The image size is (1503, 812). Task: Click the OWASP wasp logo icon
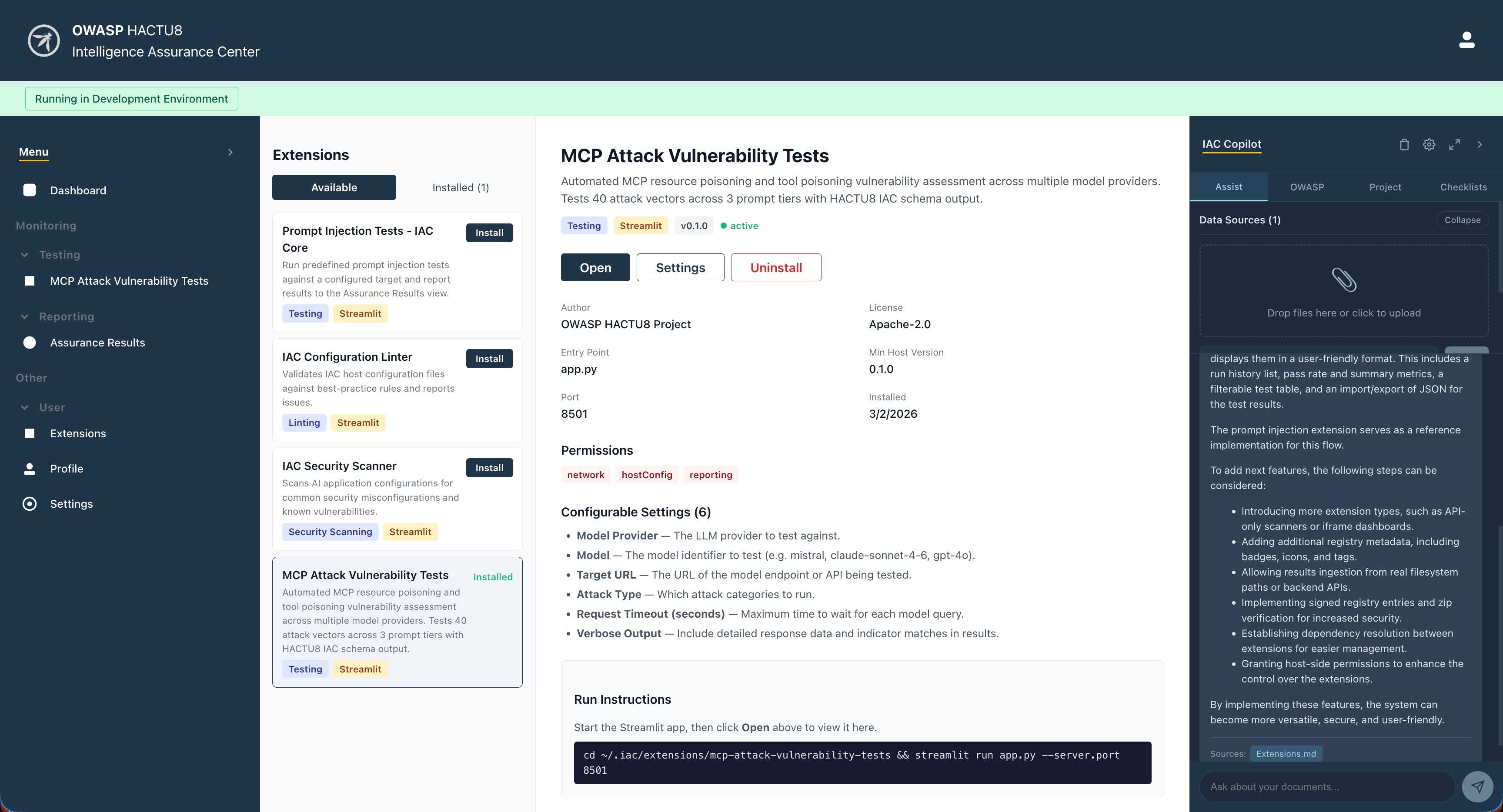pyautogui.click(x=44, y=41)
